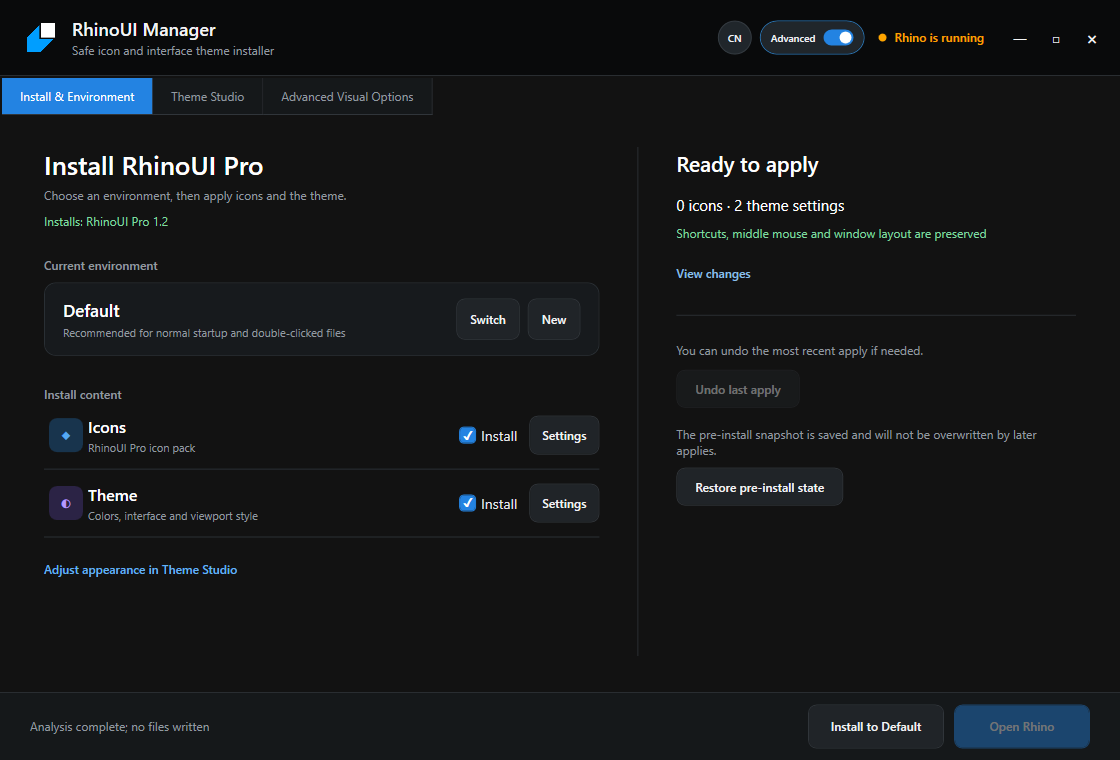Click the blue diamond Icons pack icon
Image resolution: width=1120 pixels, height=760 pixels.
click(x=66, y=436)
